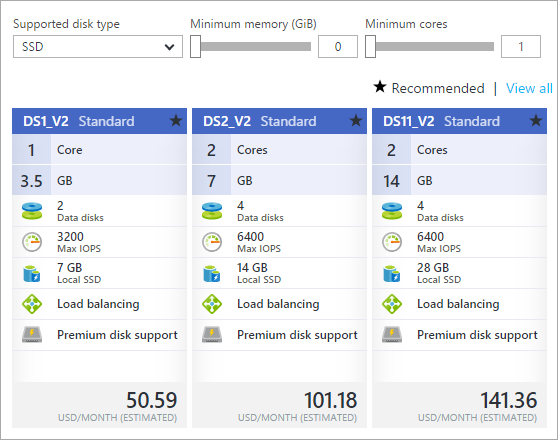Select the DS2_V2 Standard card header
This screenshot has height=440, width=558.
(x=279, y=121)
